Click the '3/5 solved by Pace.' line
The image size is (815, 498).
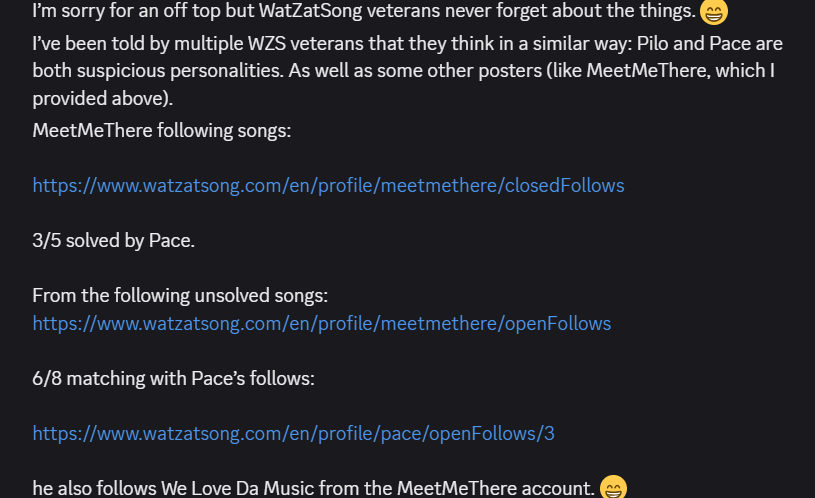(113, 241)
